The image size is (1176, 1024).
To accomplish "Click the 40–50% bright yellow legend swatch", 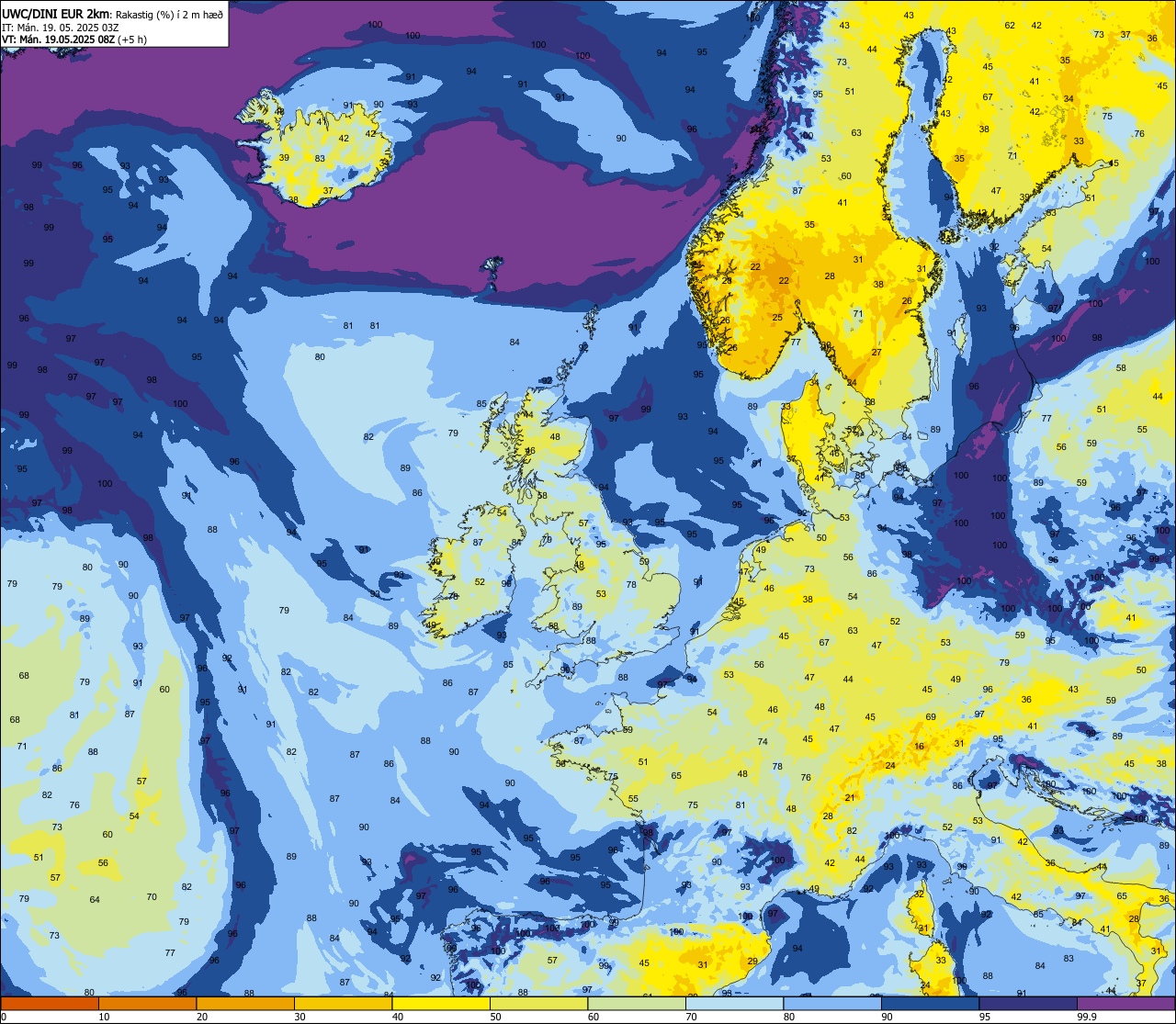I will click(x=441, y=1004).
